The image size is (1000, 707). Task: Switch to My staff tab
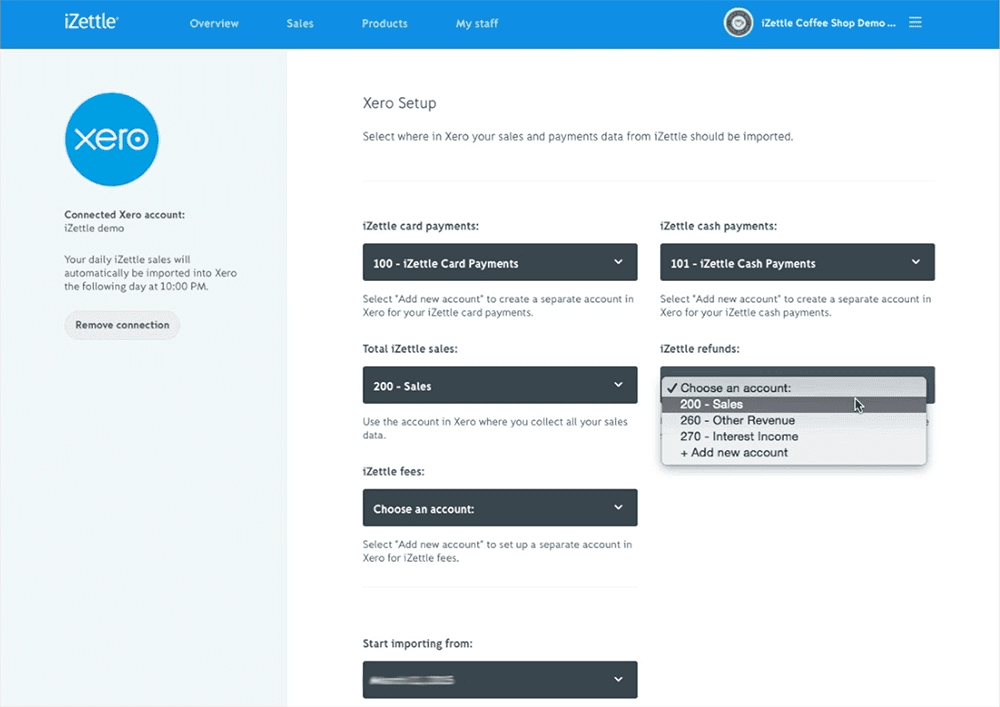pyautogui.click(x=476, y=24)
